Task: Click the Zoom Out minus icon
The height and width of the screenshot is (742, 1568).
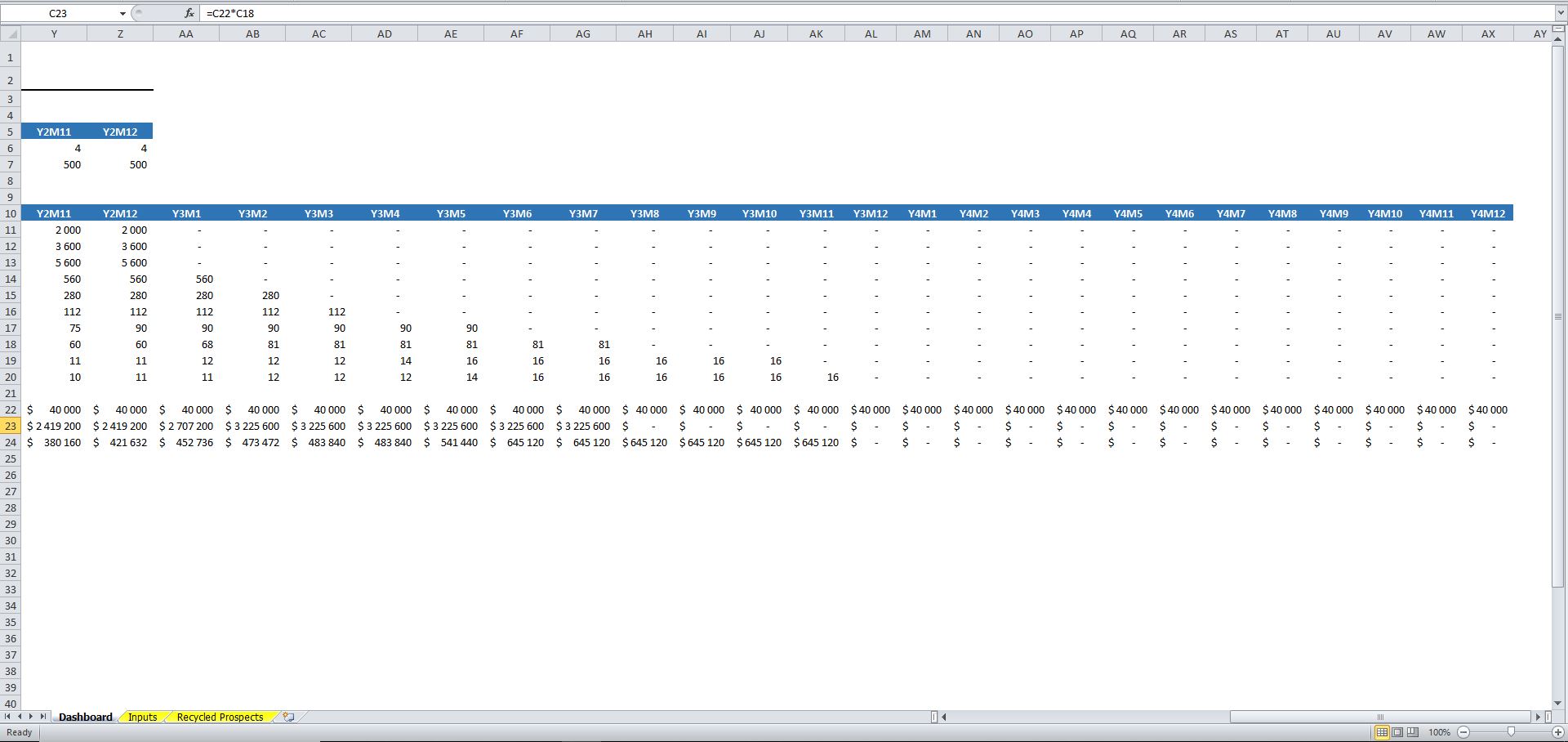Action: click(1462, 732)
